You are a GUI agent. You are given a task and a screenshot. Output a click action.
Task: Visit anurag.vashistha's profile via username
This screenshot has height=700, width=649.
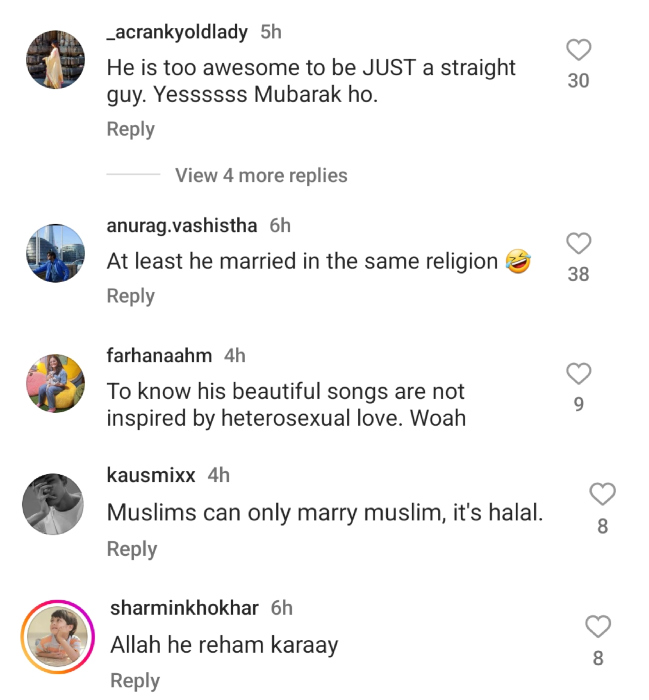point(181,225)
